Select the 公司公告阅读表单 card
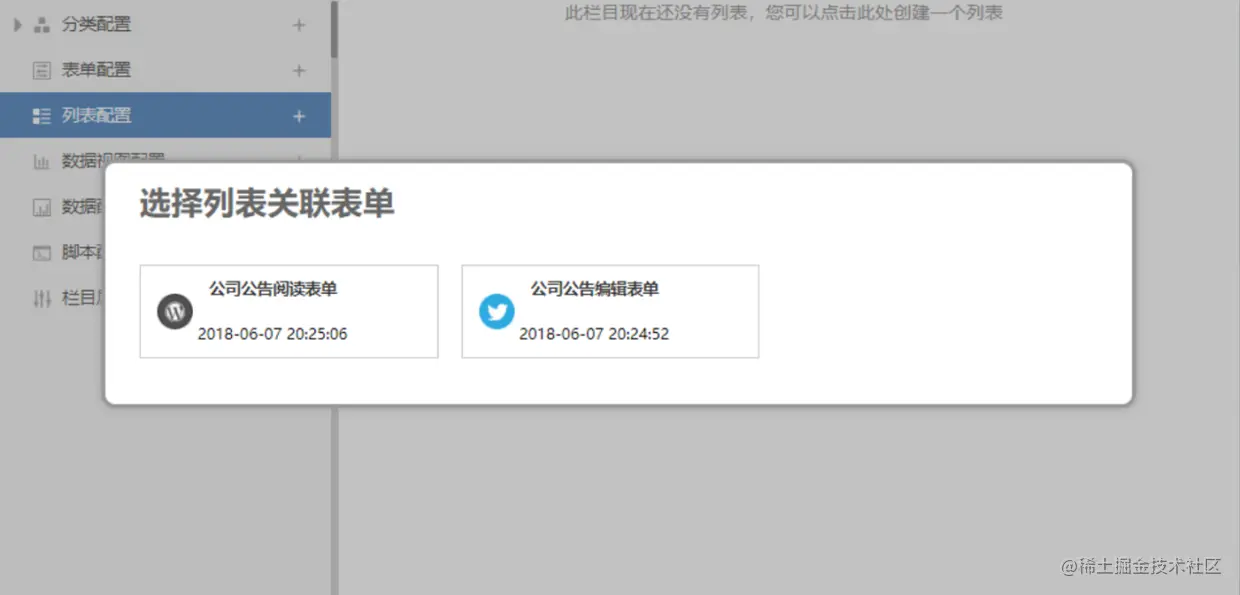Viewport: 1240px width, 595px height. point(289,311)
